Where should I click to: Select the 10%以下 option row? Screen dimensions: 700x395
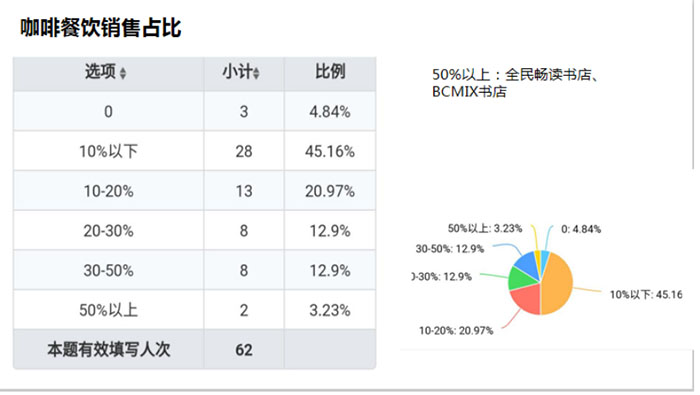pos(195,151)
